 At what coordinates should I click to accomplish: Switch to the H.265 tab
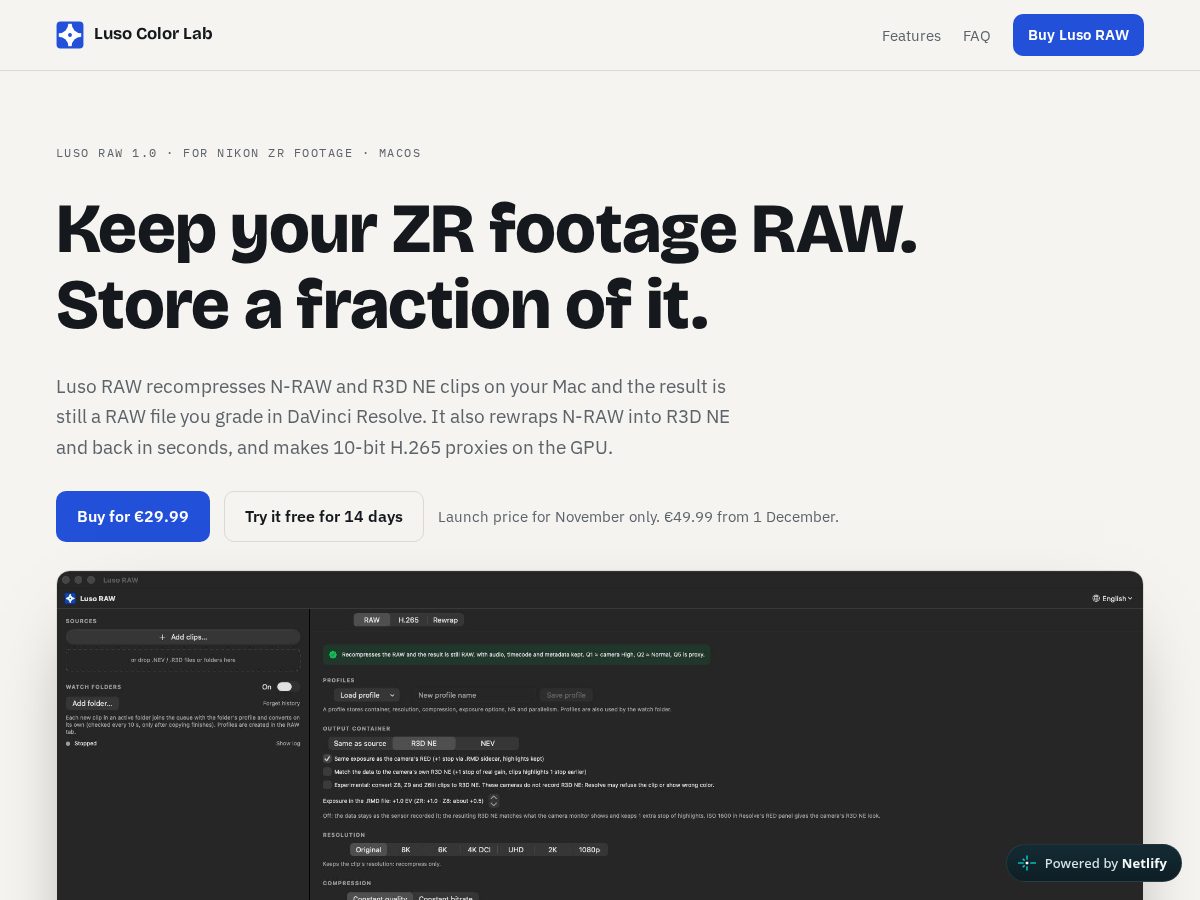click(x=409, y=620)
